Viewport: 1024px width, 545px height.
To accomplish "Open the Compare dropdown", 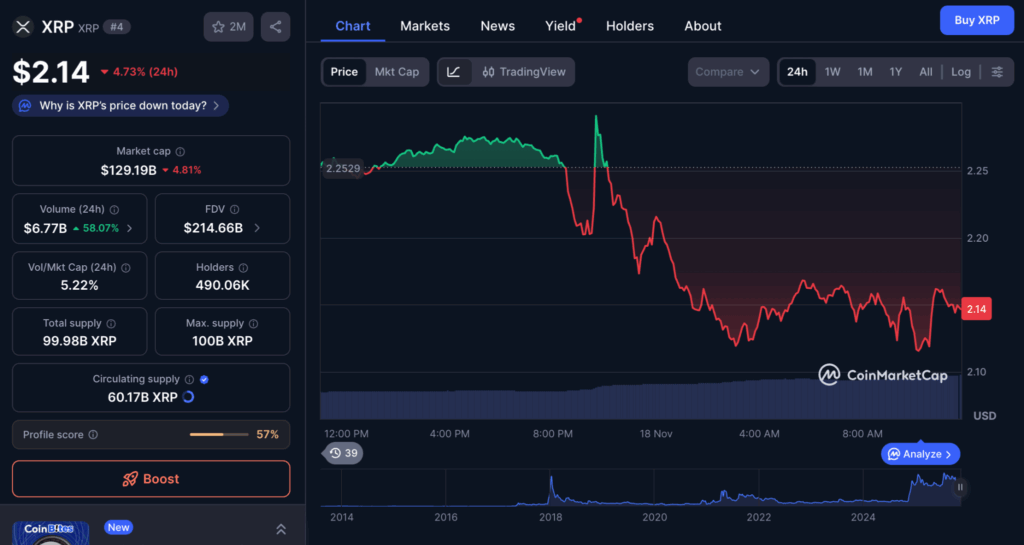I will point(728,72).
